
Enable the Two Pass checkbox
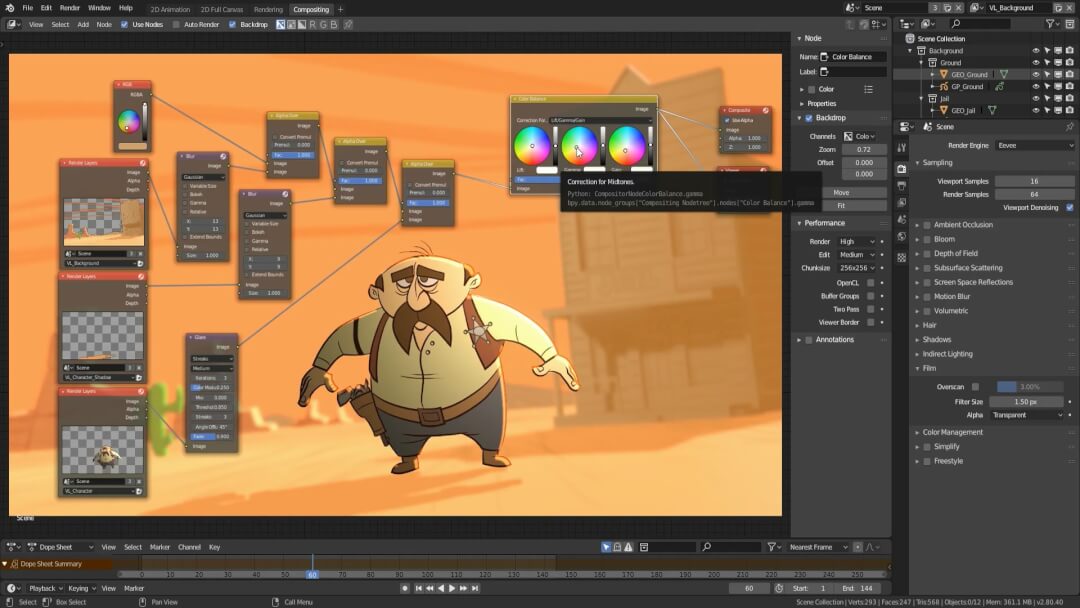point(871,309)
